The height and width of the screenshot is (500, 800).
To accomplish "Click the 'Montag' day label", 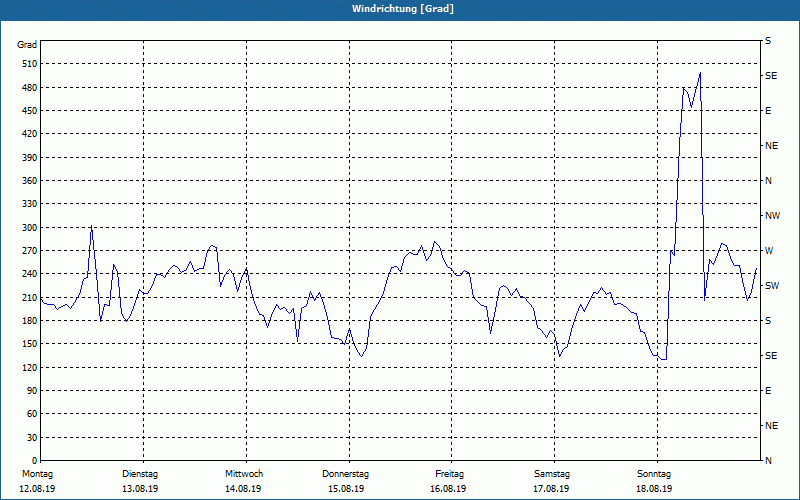I will [37, 474].
